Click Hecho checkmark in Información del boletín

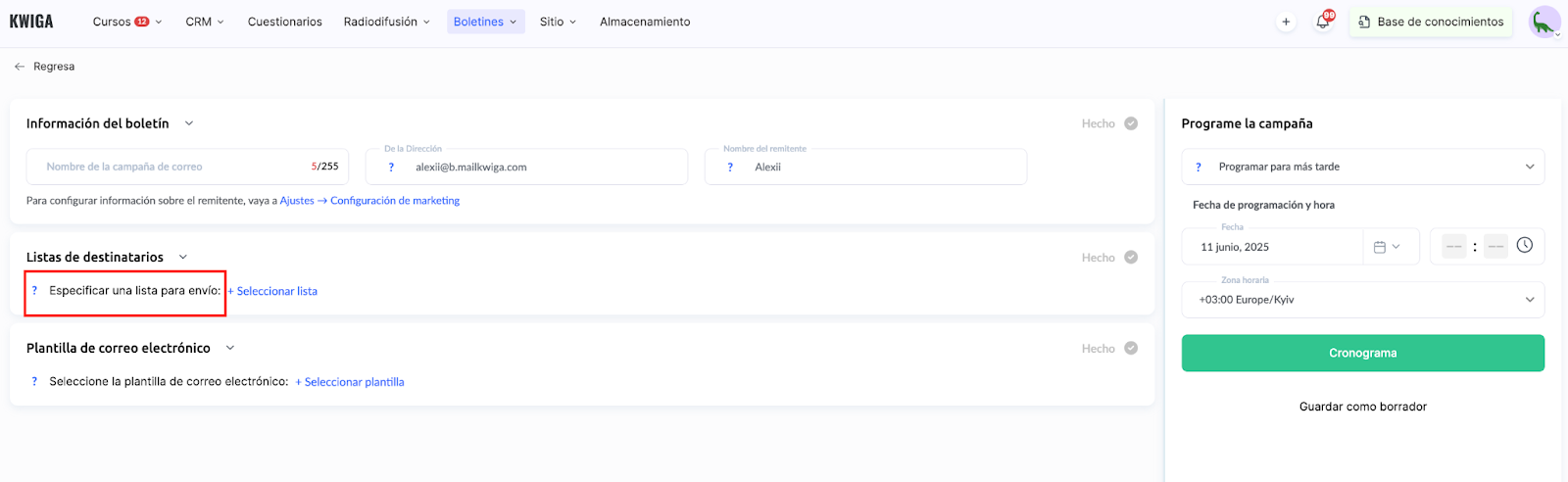coord(1131,123)
